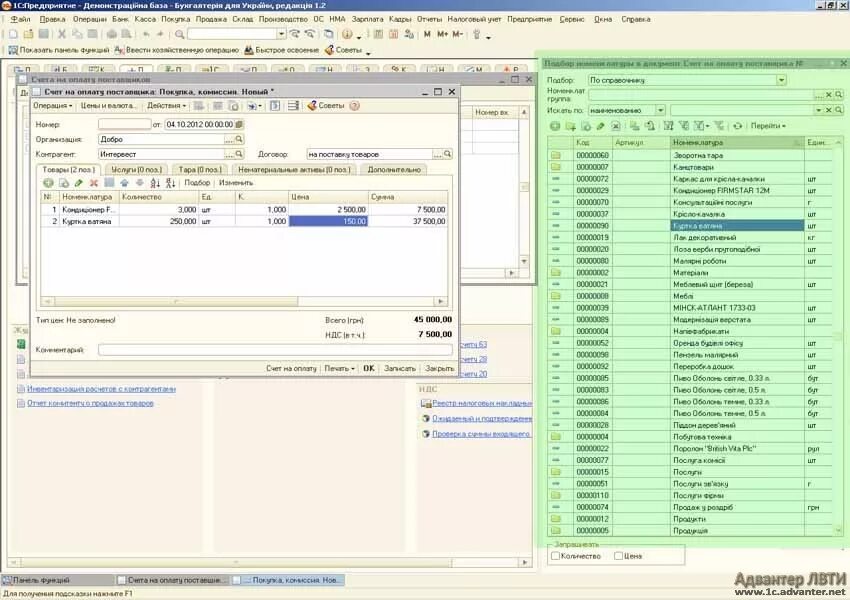
Task: Click ellipsis select button in Организация field
Action: point(229,139)
